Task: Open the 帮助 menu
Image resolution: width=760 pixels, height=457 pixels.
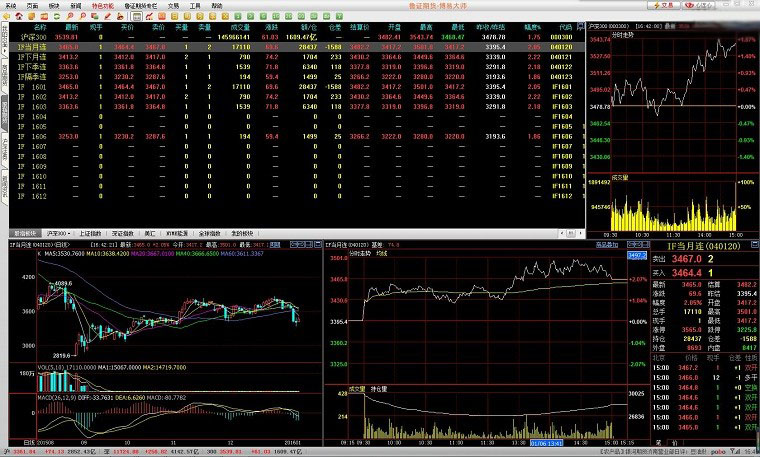Action: click(217, 6)
